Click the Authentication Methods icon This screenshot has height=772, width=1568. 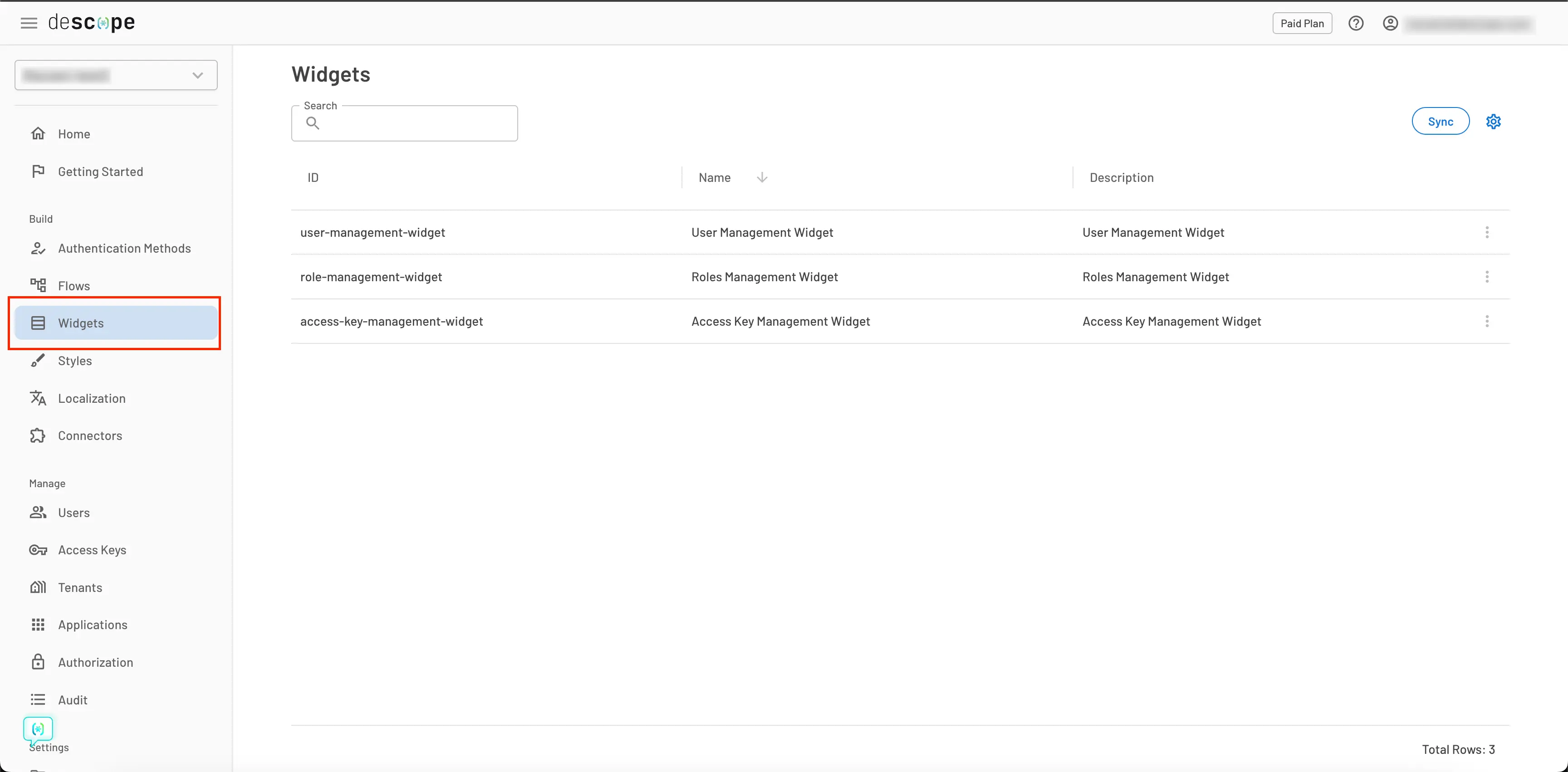[x=38, y=248]
